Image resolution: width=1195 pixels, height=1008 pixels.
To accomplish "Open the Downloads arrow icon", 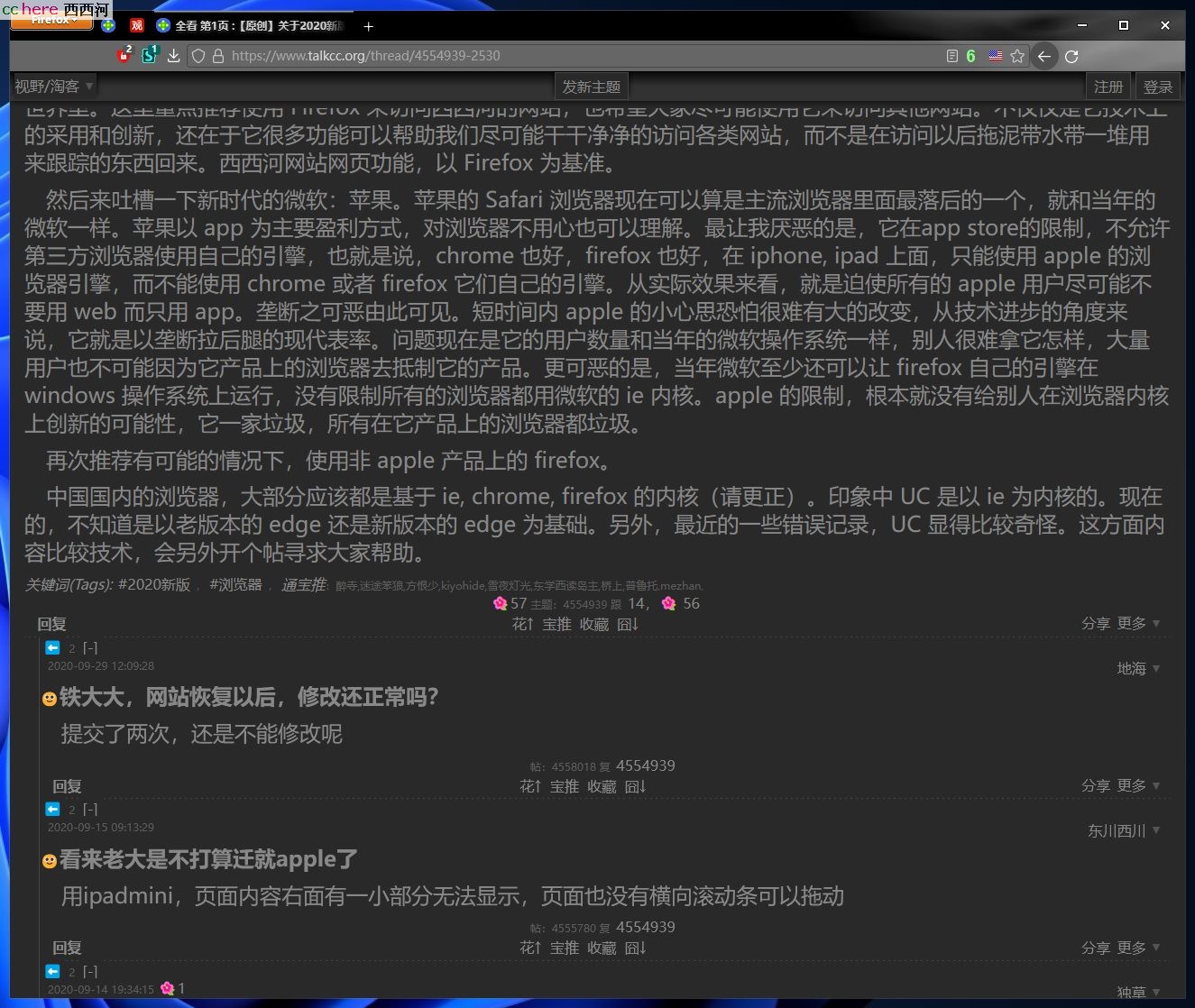I will (173, 56).
